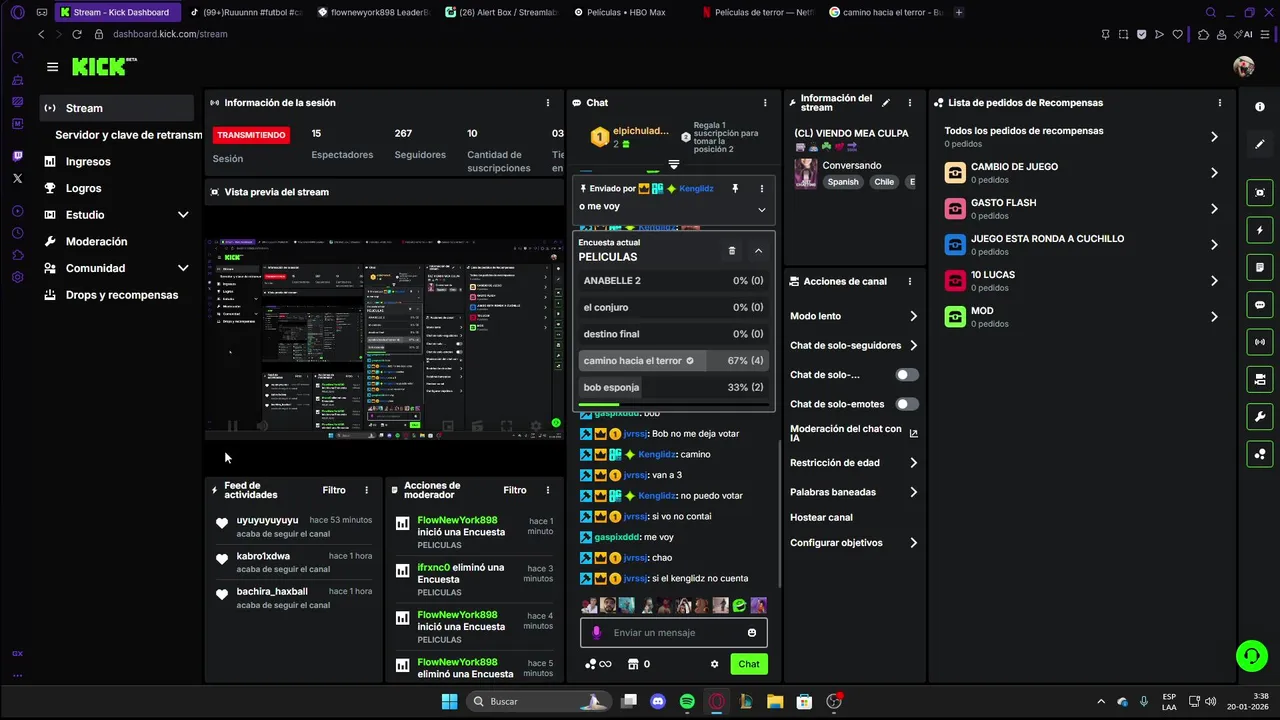Image resolution: width=1280 pixels, height=720 pixels.
Task: Click the shop icon below chat
Action: click(x=632, y=664)
